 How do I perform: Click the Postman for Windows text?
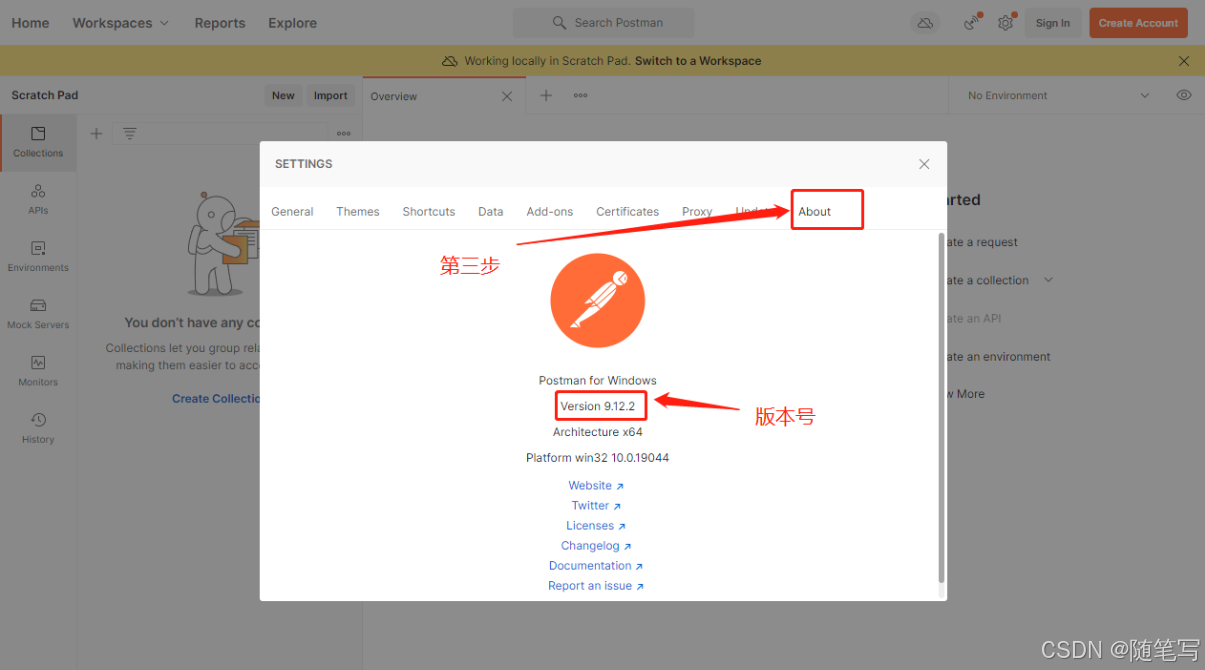[x=598, y=380]
